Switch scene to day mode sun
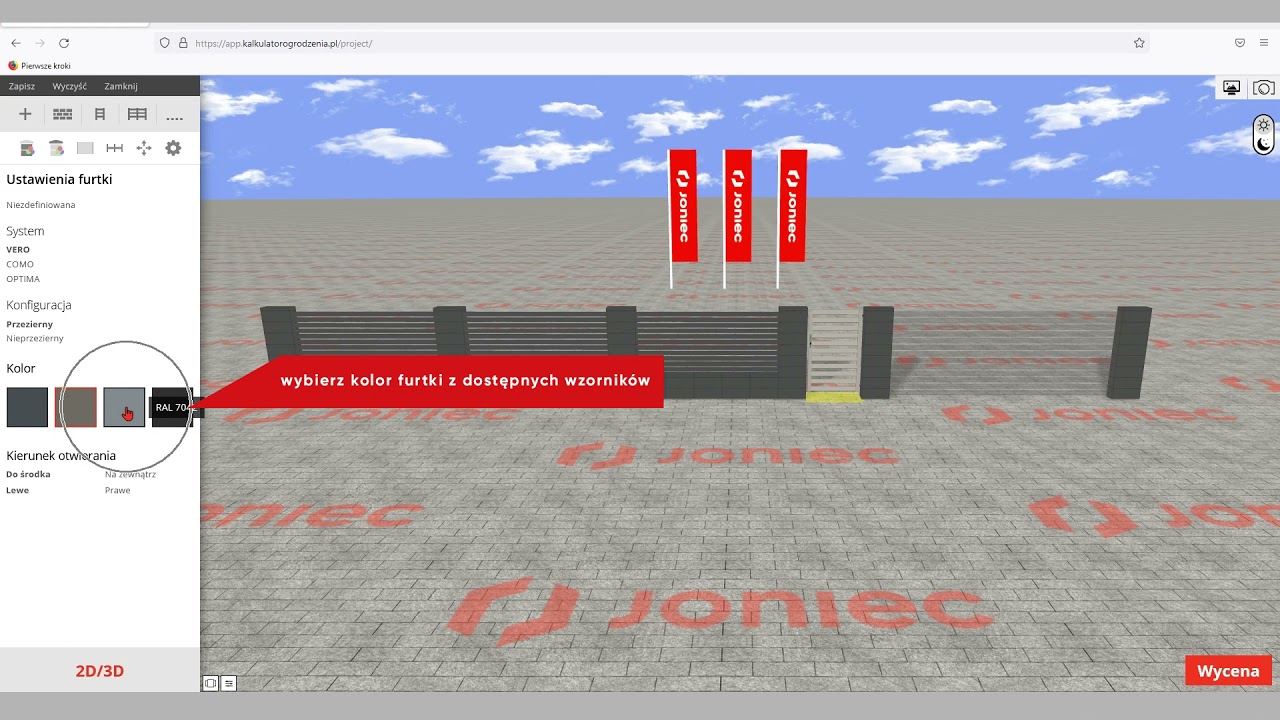Image resolution: width=1280 pixels, height=720 pixels. coord(1264,125)
